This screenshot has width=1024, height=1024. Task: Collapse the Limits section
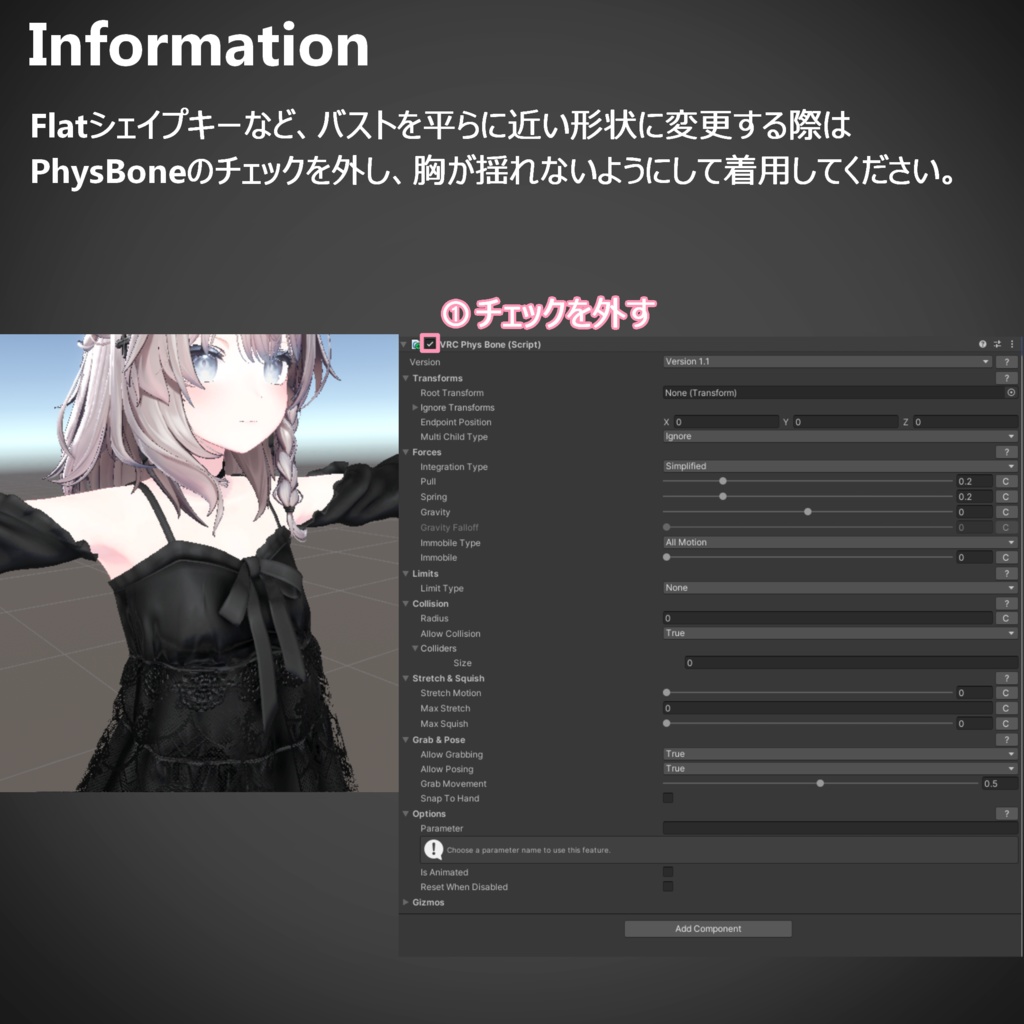pos(406,573)
